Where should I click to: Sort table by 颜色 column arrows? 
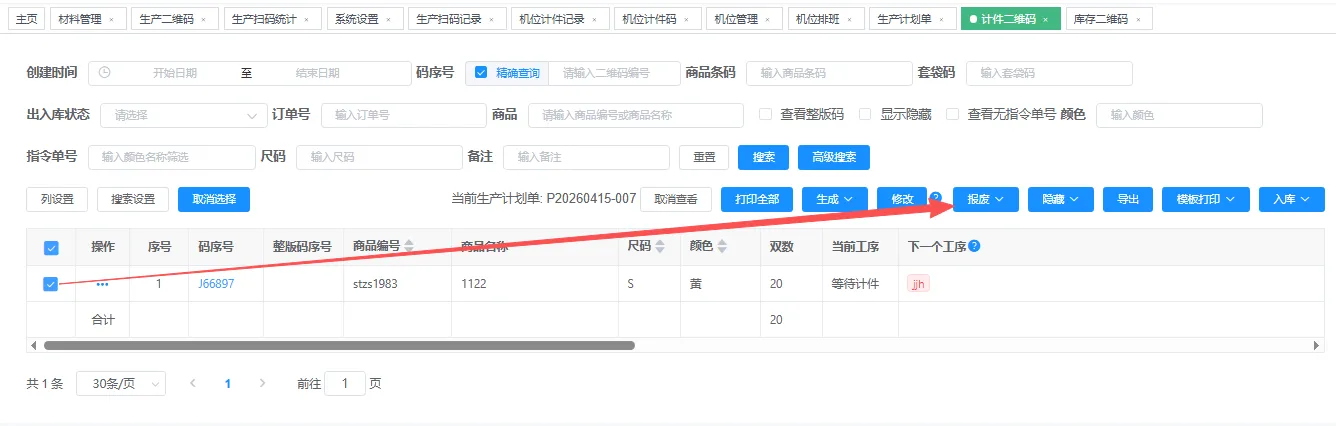[723, 247]
